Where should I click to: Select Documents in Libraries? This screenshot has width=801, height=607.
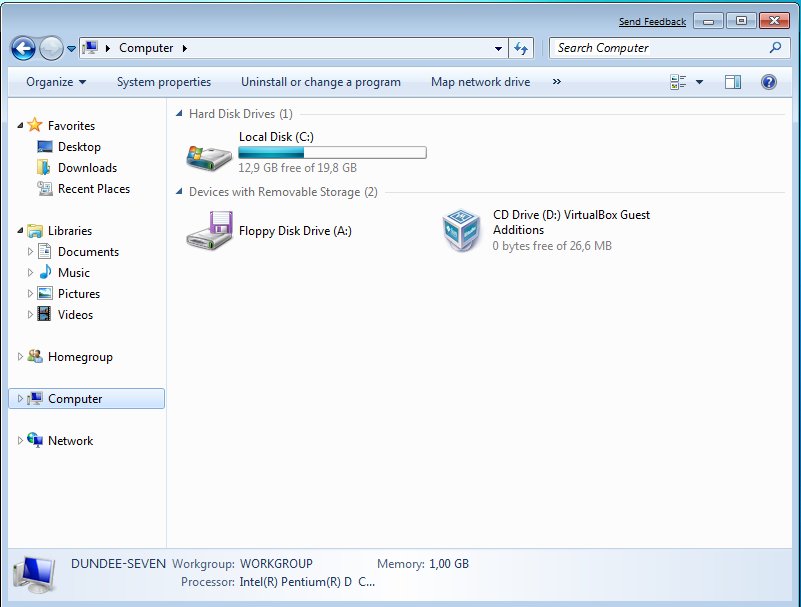(88, 252)
